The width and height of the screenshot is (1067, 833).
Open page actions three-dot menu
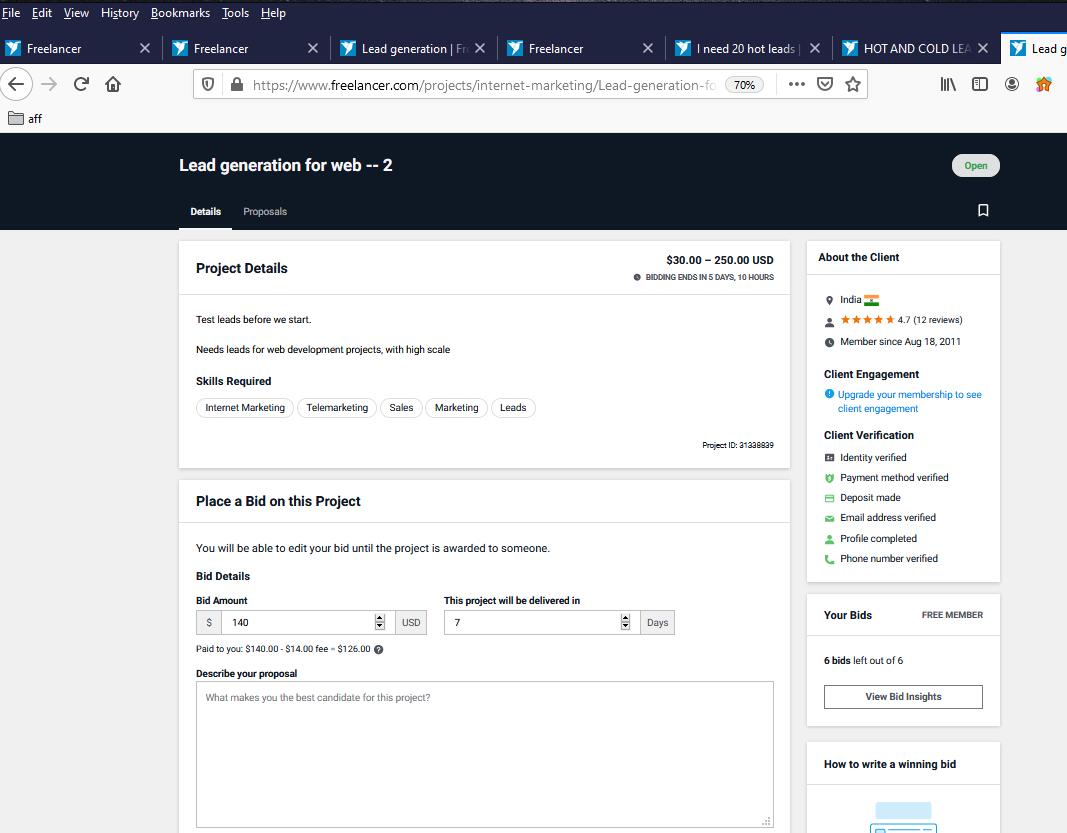coord(796,84)
